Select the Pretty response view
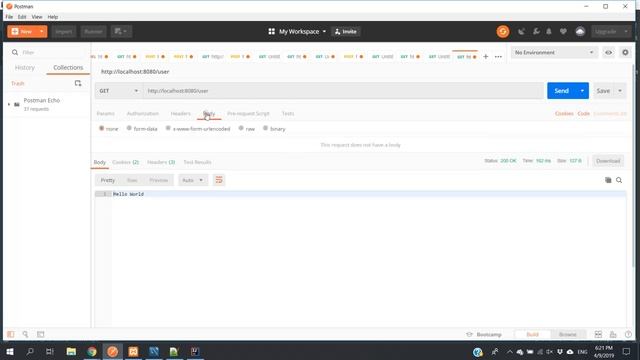The image size is (640, 360). click(x=108, y=180)
